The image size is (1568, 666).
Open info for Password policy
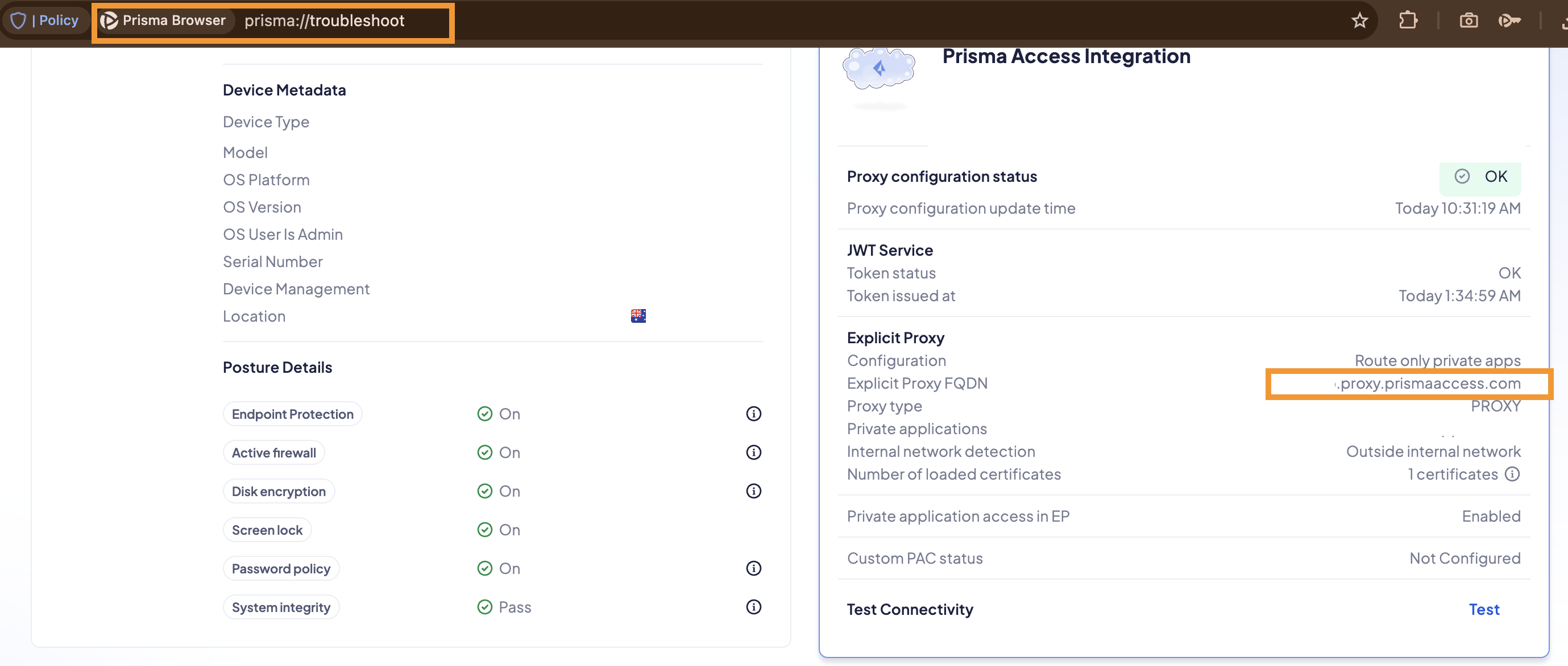[753, 568]
